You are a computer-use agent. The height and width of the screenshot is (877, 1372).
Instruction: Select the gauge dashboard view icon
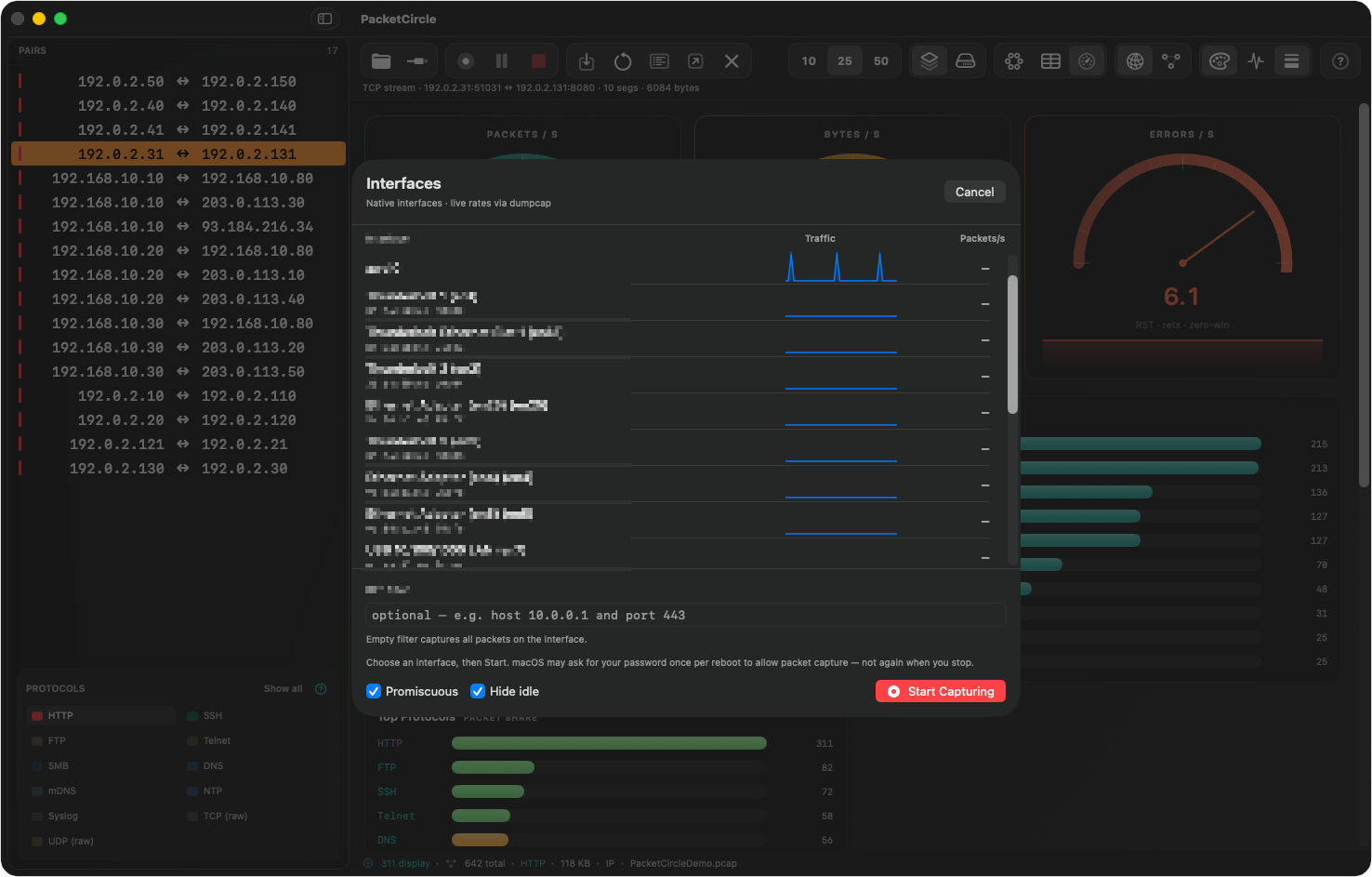1087,61
